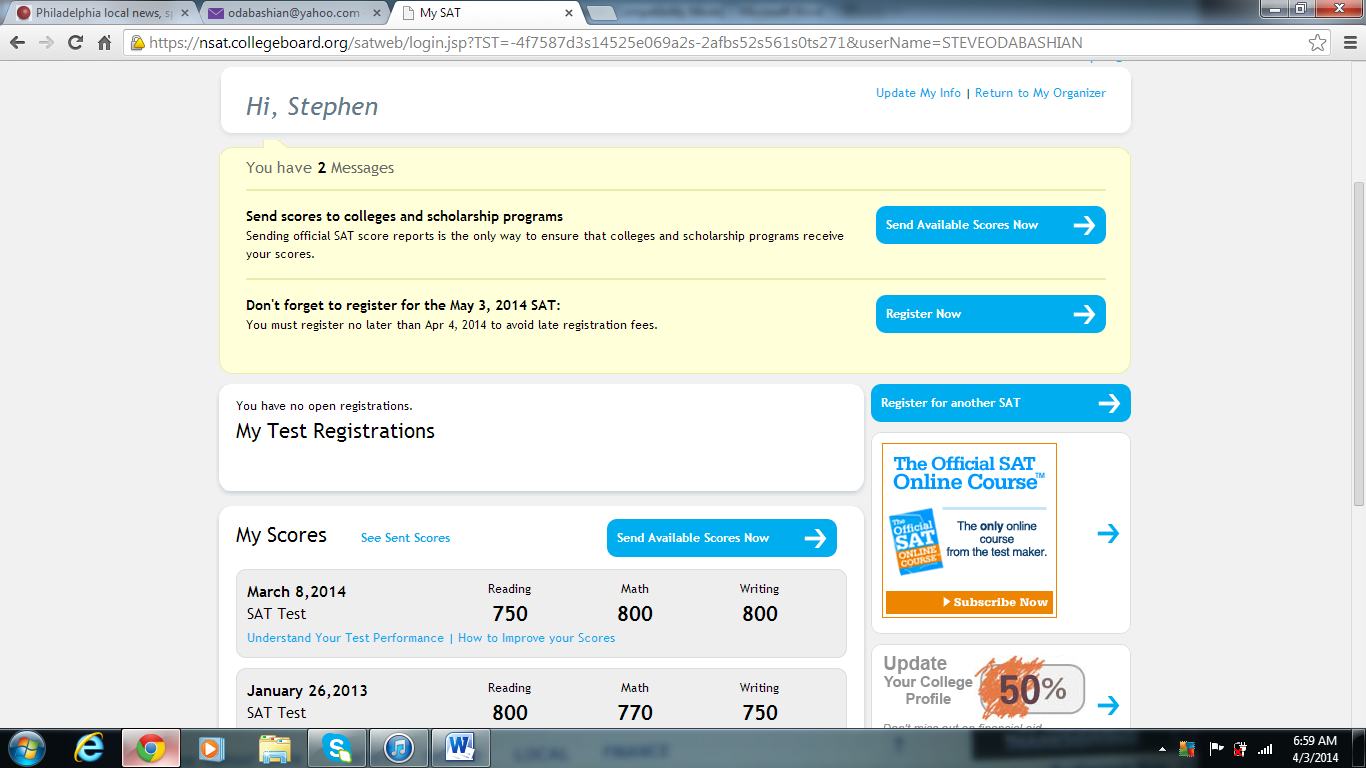This screenshot has height=768, width=1366.
Task: Click the Chrome icon in the taskbar
Action: pyautogui.click(x=151, y=747)
